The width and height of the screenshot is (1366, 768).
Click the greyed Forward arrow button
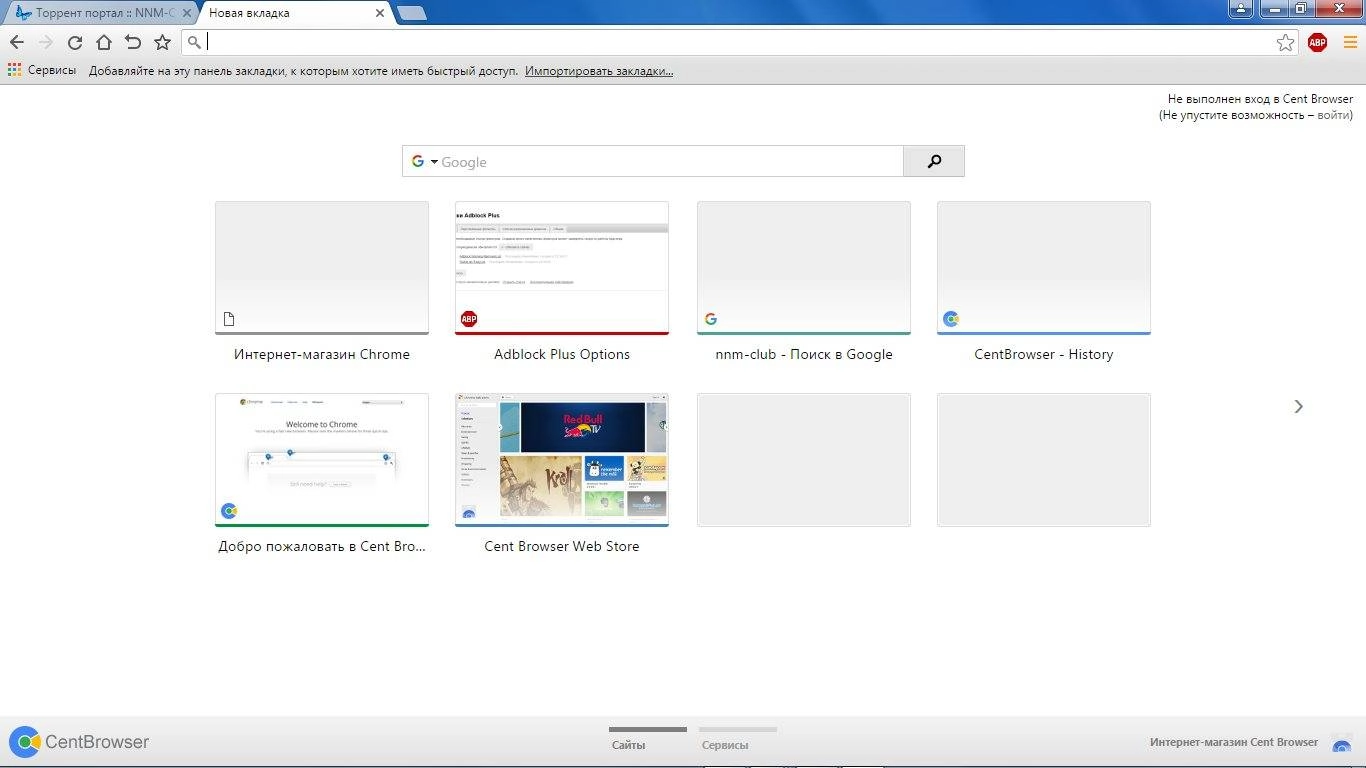[x=45, y=42]
